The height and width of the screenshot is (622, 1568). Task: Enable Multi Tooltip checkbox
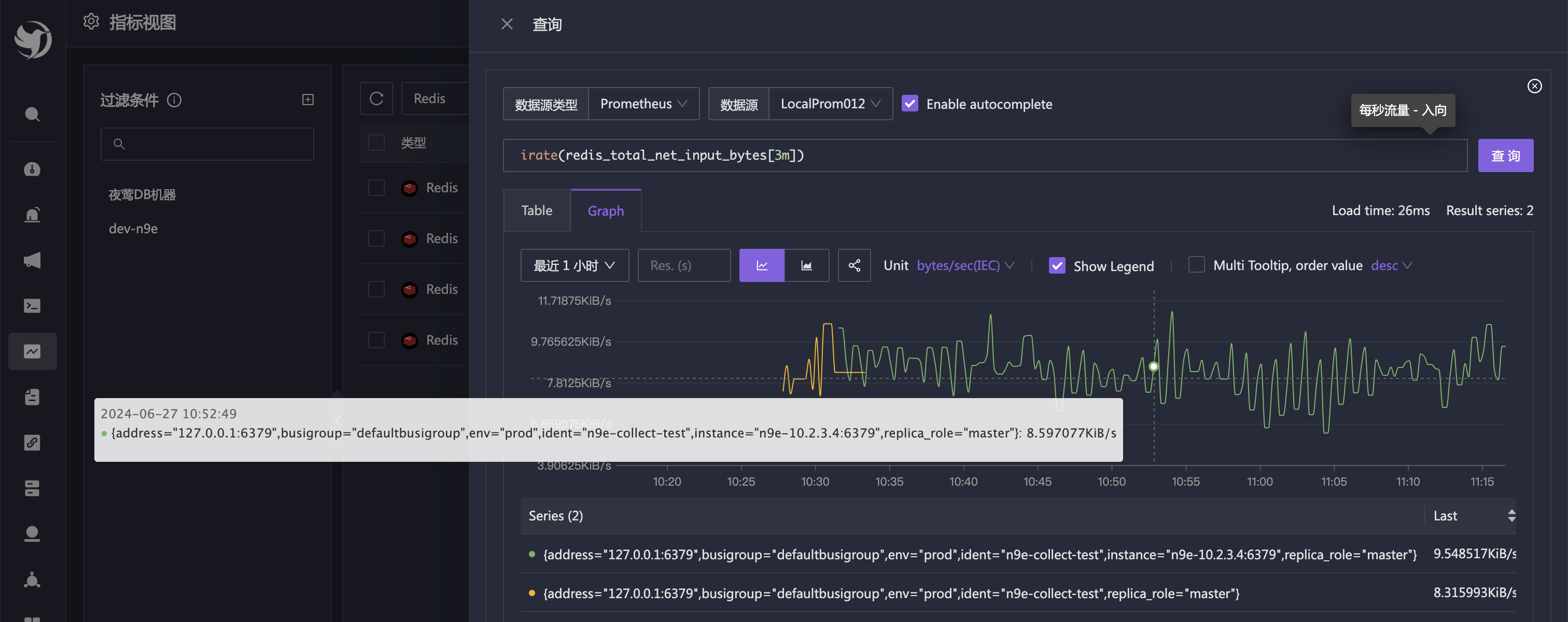pyautogui.click(x=1196, y=265)
